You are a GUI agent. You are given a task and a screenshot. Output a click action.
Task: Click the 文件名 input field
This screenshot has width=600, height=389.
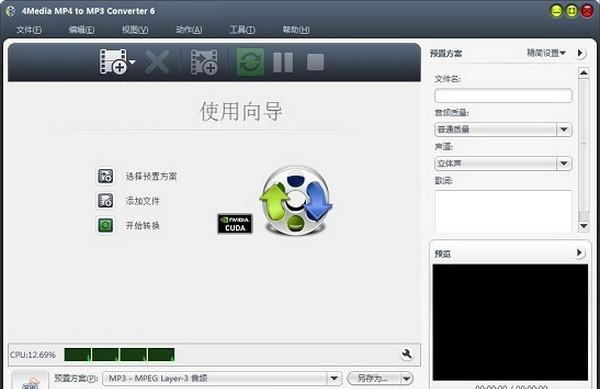tap(503, 96)
